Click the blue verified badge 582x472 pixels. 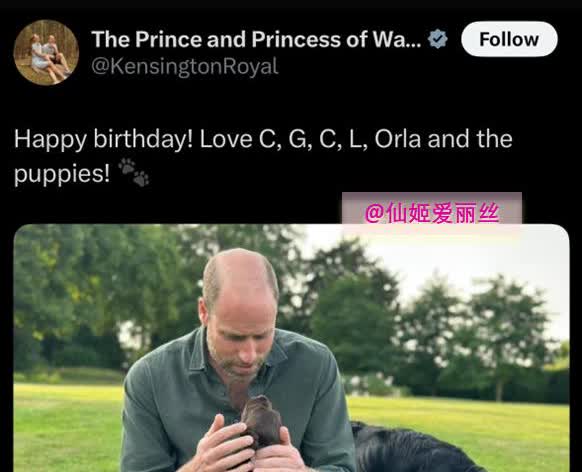(438, 39)
